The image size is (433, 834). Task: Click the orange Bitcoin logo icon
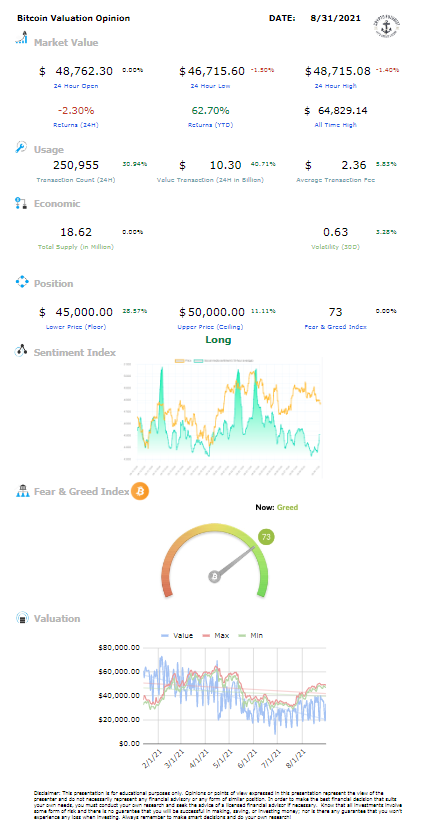pos(140,491)
